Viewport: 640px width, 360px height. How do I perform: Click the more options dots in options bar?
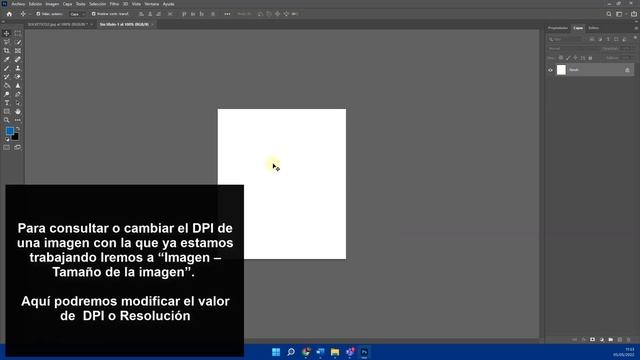pos(227,14)
